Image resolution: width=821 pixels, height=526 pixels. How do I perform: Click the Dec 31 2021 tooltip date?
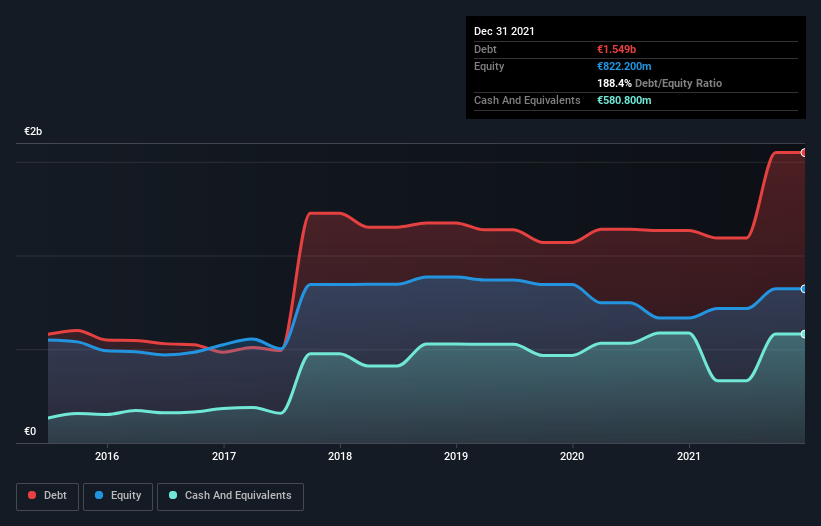point(504,31)
